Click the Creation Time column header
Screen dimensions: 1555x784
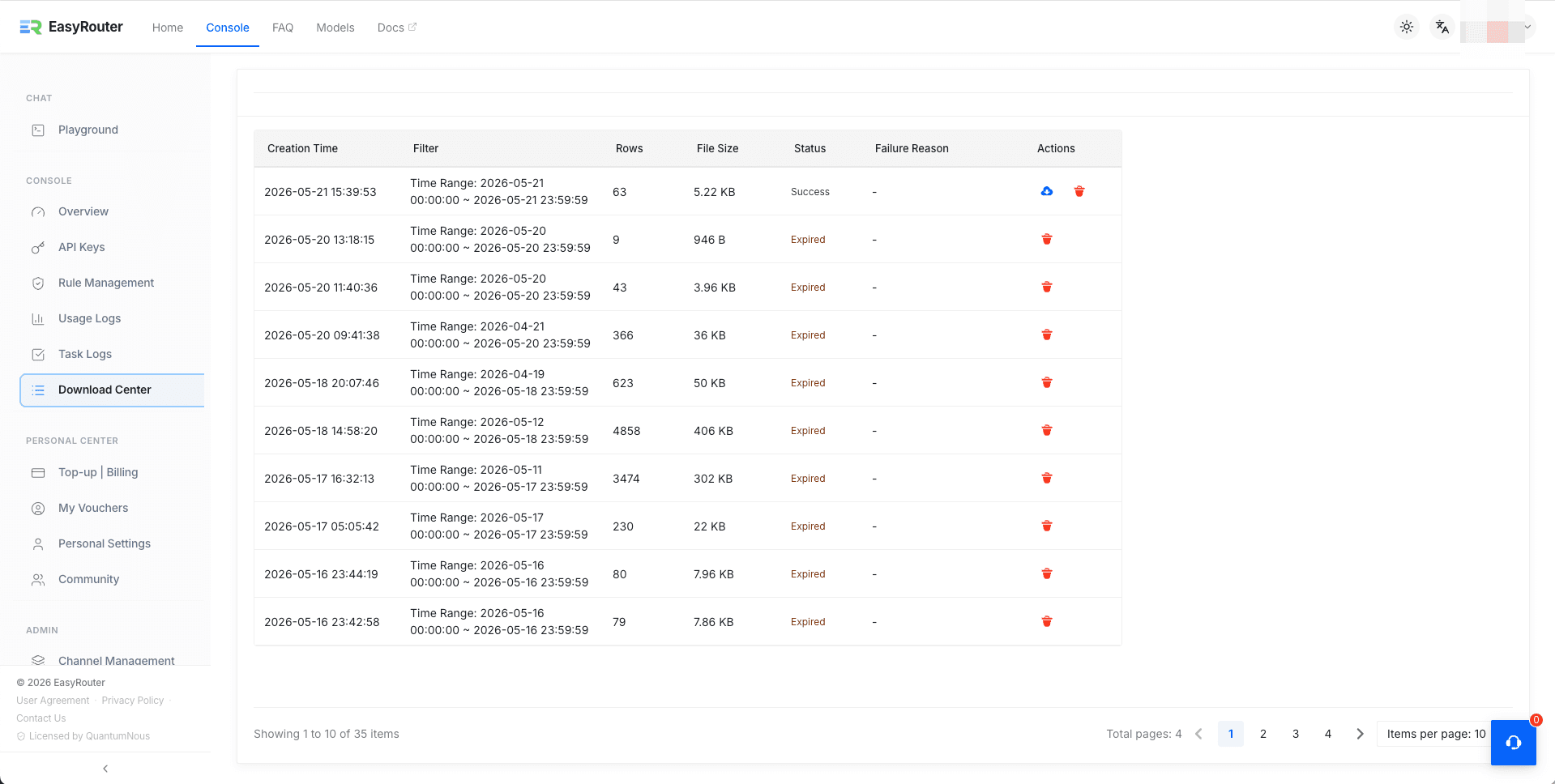coord(302,148)
